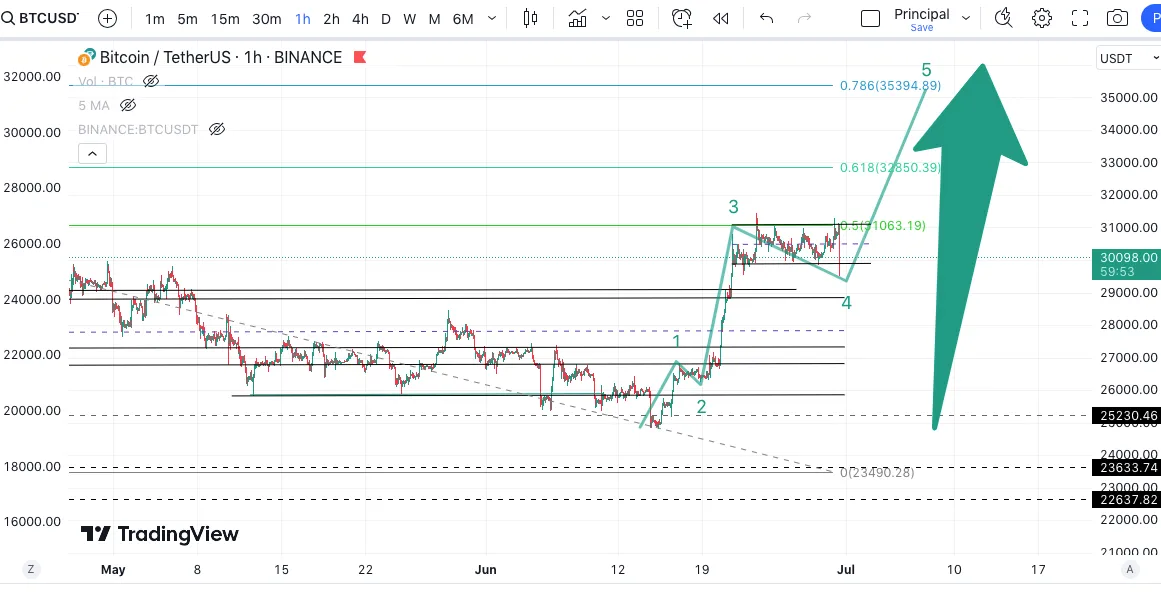Click the 5 MA indicator label

pos(95,105)
